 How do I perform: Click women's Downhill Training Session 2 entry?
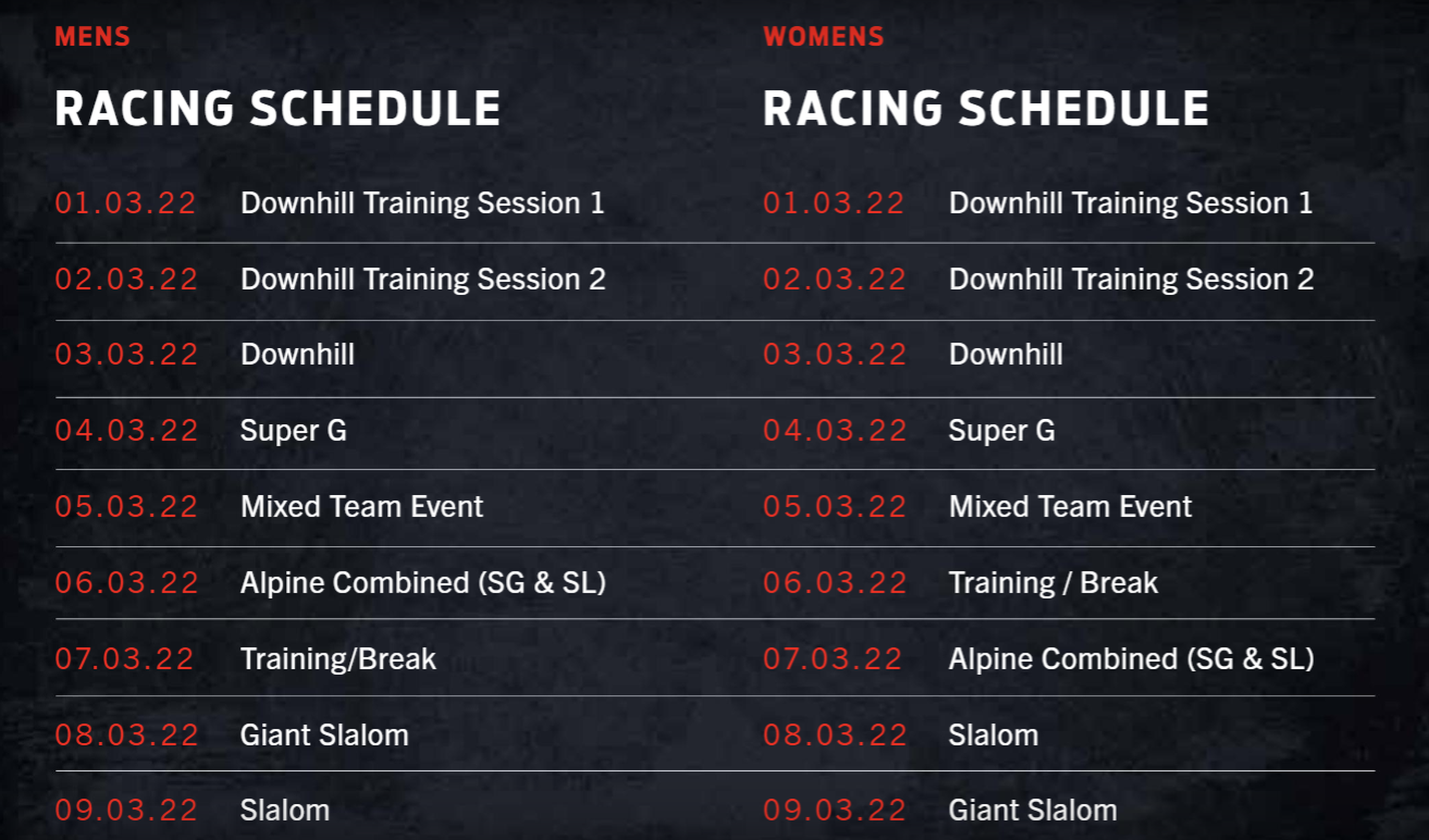coord(1131,279)
